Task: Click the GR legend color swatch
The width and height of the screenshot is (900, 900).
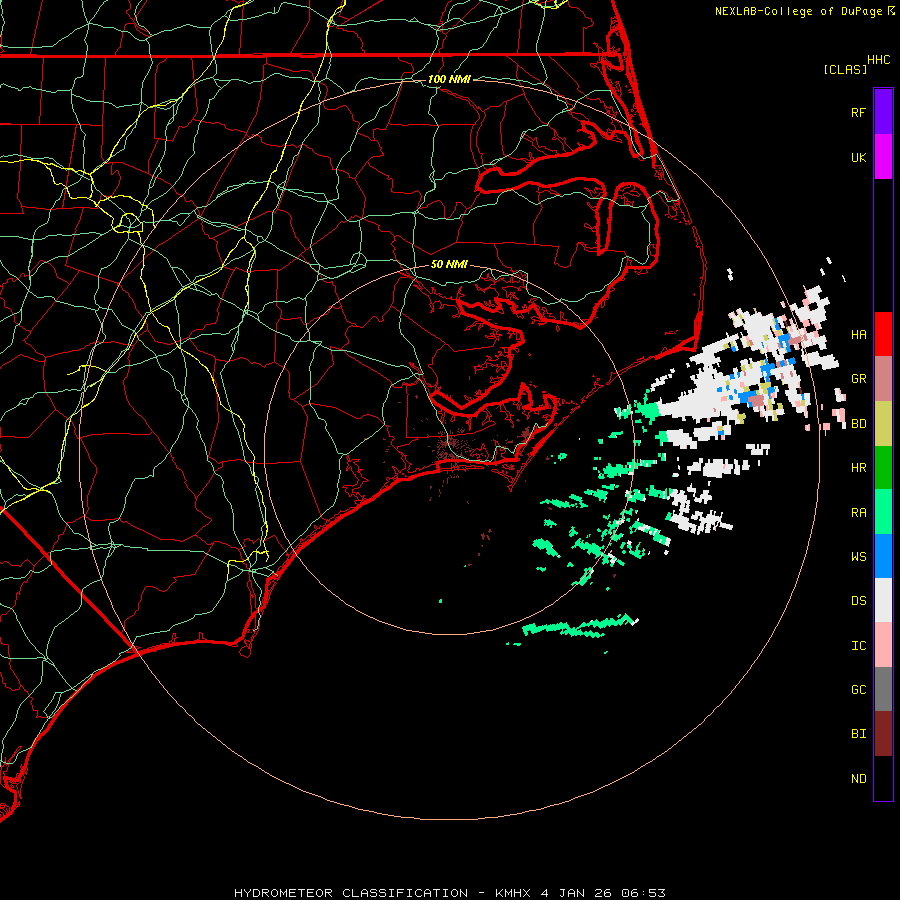Action: (x=883, y=379)
